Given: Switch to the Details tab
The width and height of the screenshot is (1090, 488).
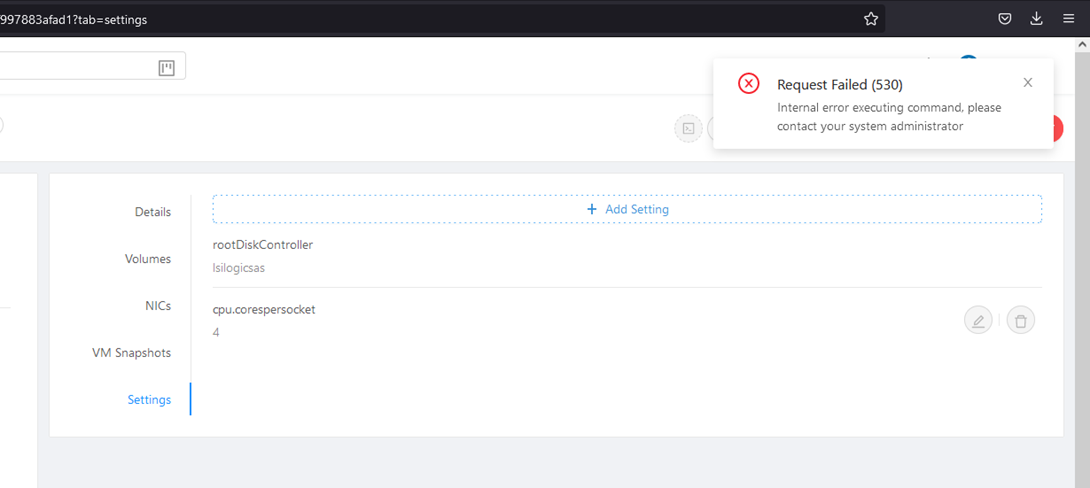Looking at the screenshot, I should point(153,212).
